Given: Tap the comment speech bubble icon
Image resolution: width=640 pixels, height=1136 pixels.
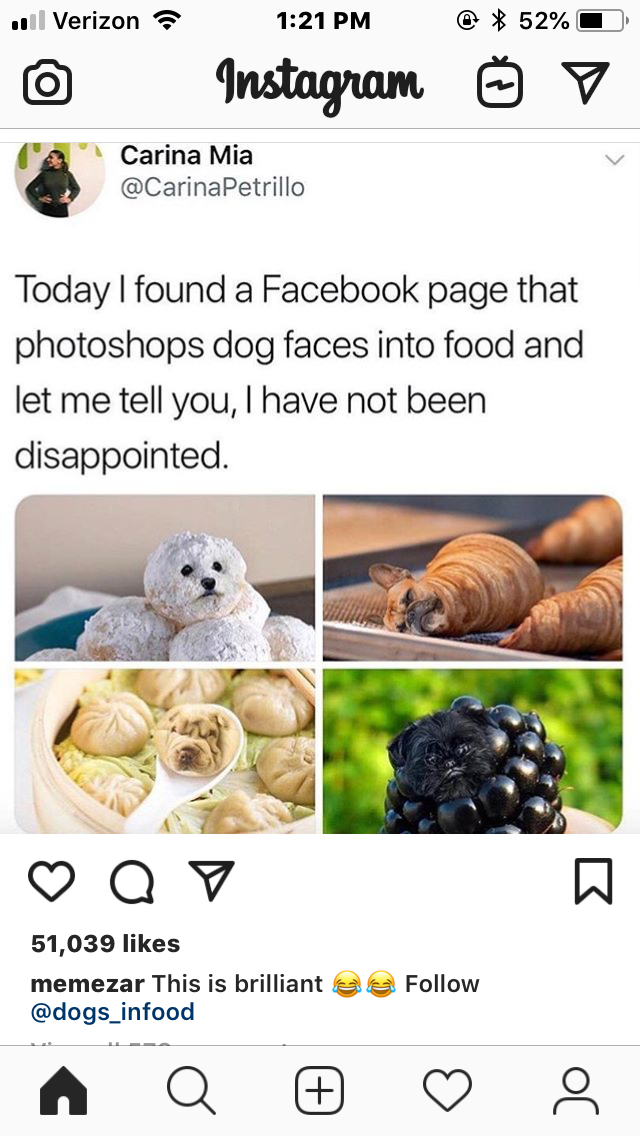Looking at the screenshot, I should (132, 882).
